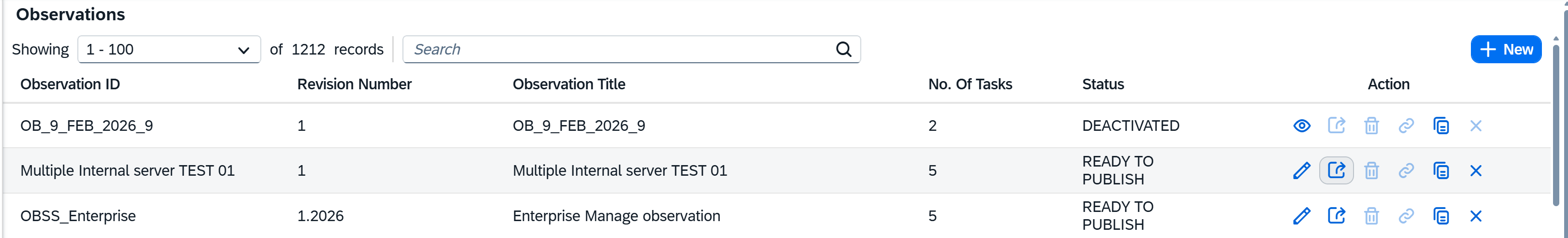The height and width of the screenshot is (238, 1568).
Task: Publish the Multiple Internal server TEST 01 observation
Action: point(1336,170)
